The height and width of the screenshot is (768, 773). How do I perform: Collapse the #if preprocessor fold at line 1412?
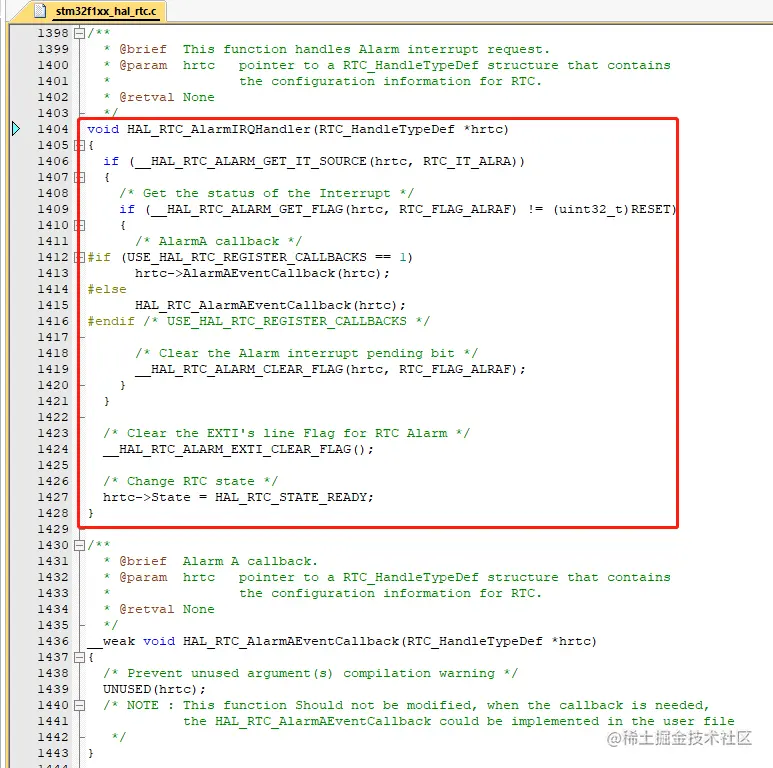pos(79,257)
